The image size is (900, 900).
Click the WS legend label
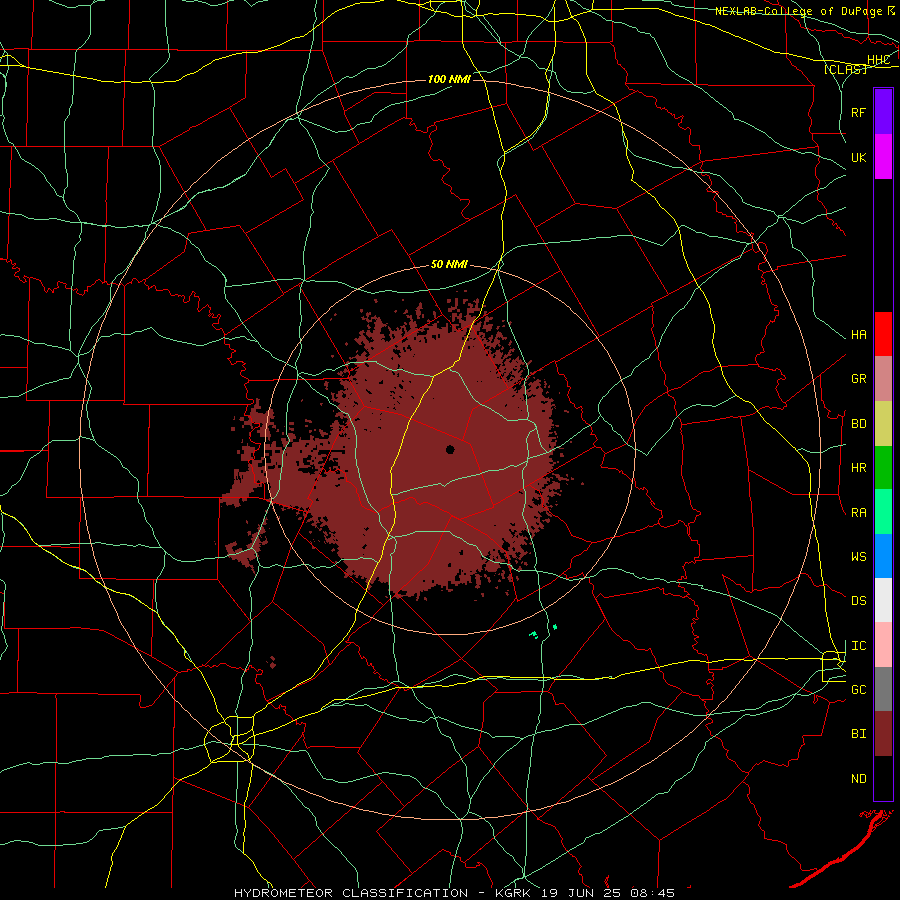click(858, 557)
